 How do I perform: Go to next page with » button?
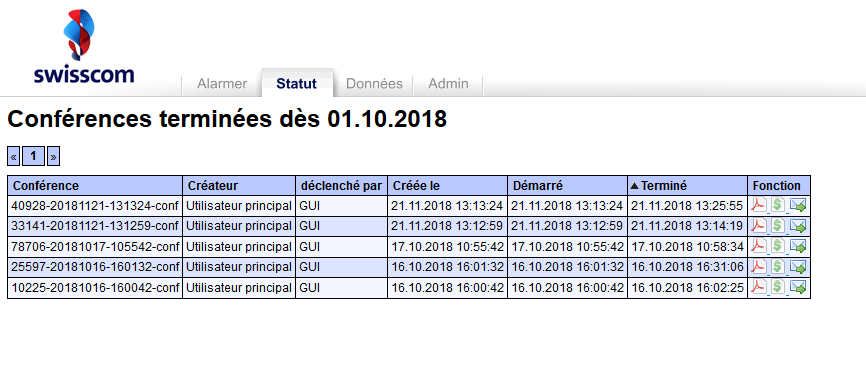click(53, 156)
